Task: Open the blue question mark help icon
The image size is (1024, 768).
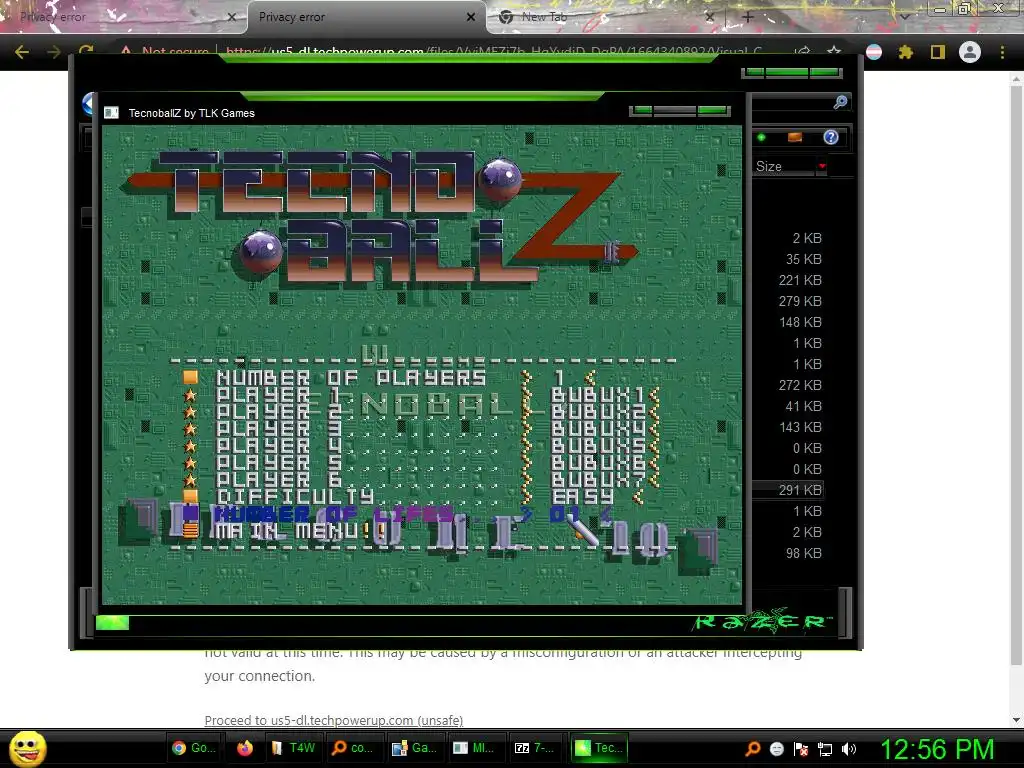Action: point(830,137)
